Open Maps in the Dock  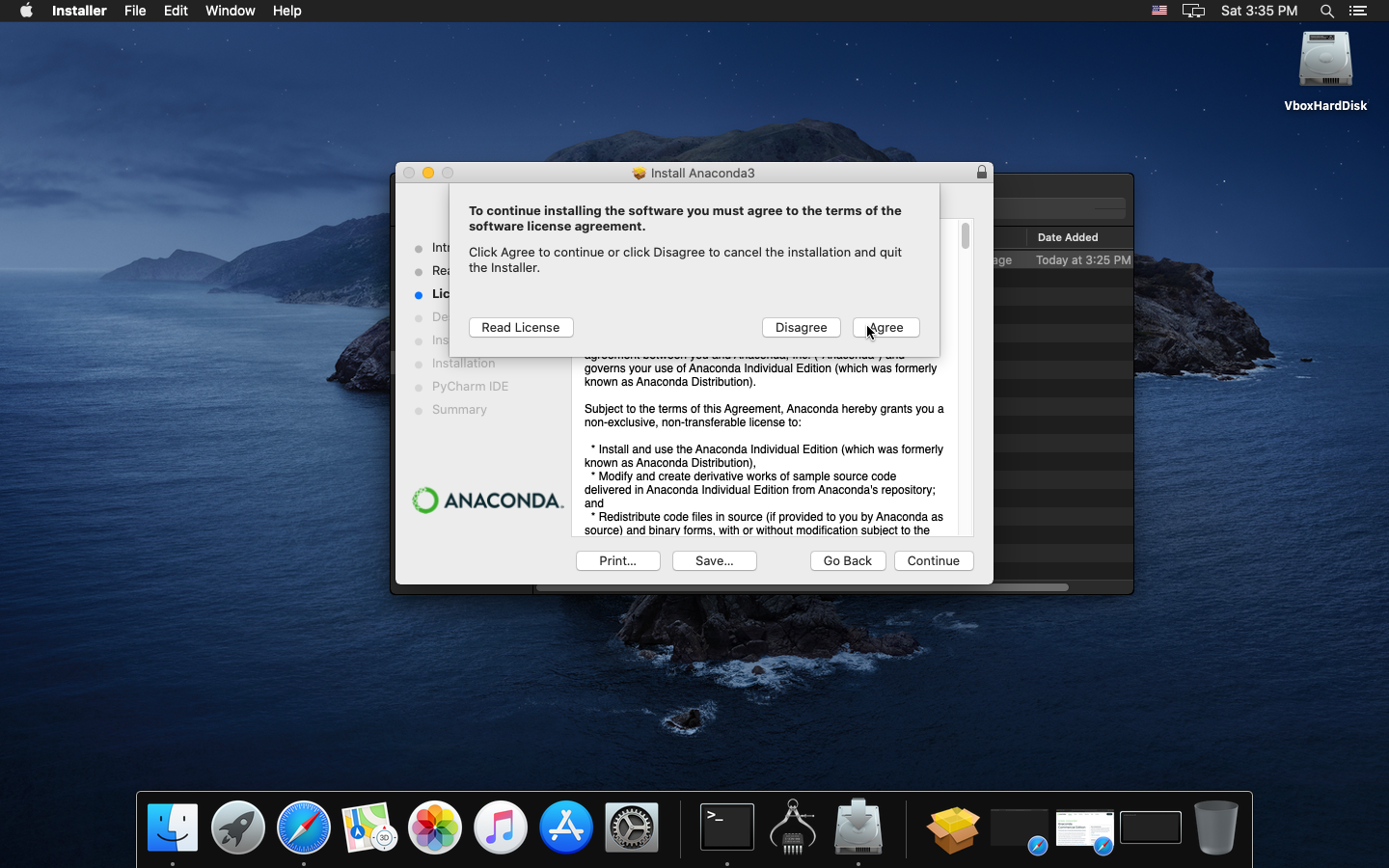pyautogui.click(x=369, y=827)
